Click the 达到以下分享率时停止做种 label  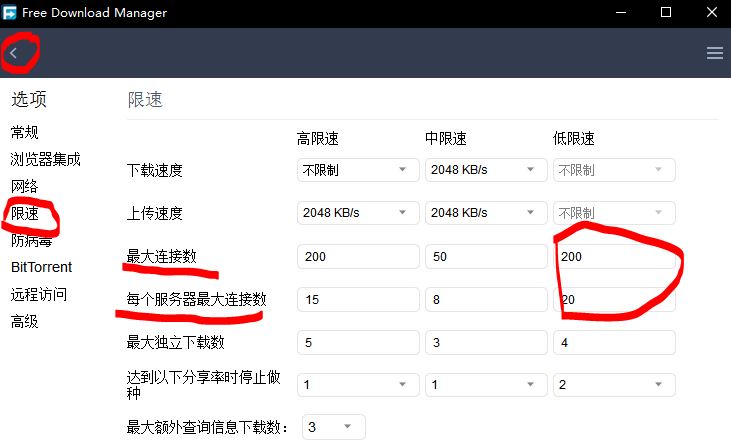pyautogui.click(x=203, y=385)
